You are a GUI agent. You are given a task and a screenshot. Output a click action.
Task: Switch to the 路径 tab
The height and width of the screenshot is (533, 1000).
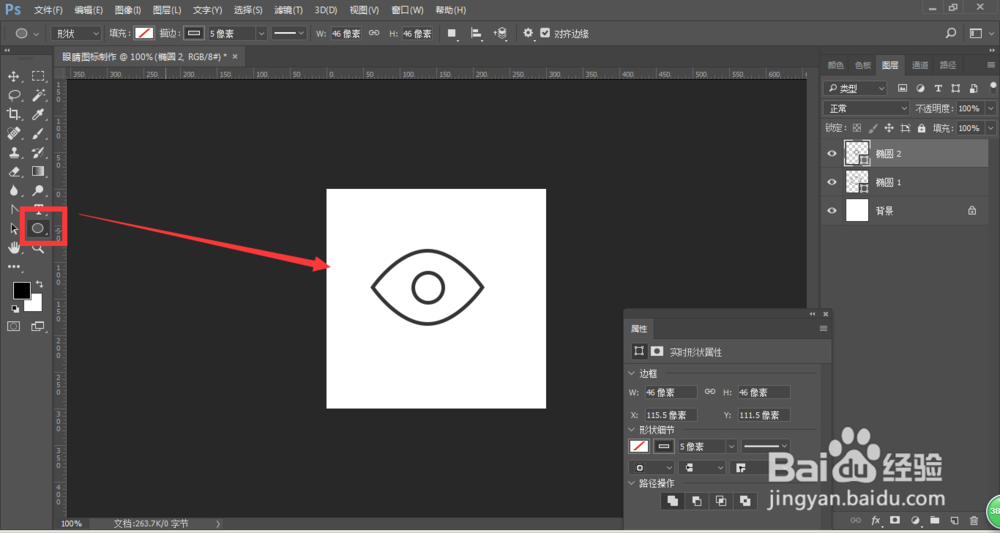[x=948, y=65]
